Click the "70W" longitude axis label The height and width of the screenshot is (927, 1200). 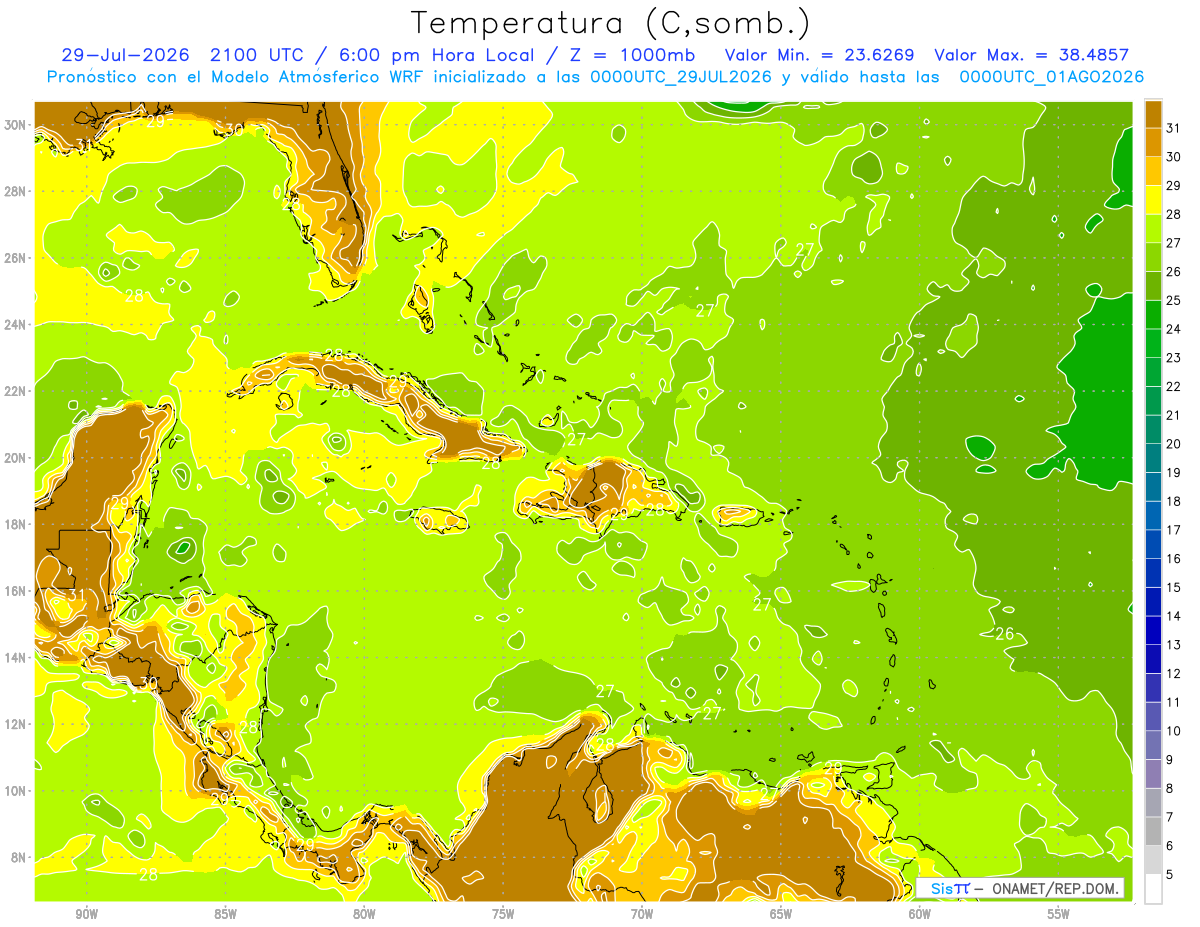[642, 914]
